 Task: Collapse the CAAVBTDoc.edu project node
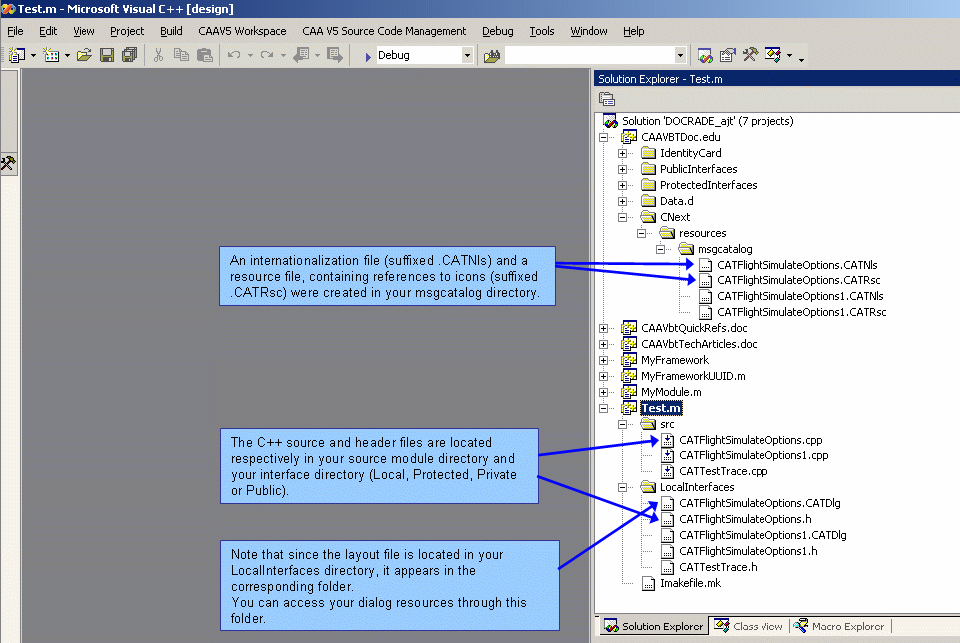coord(604,137)
